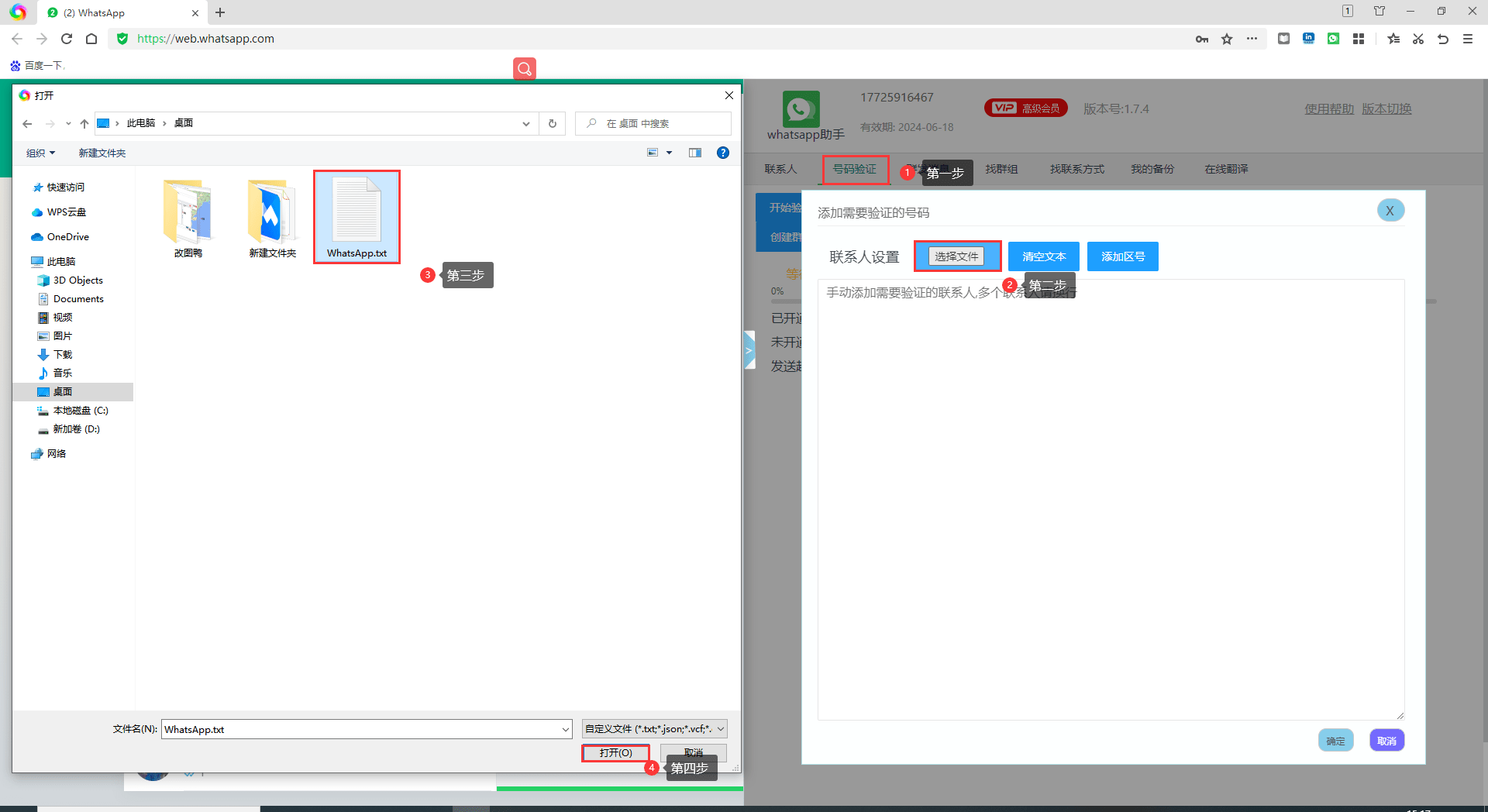The image size is (1488, 812).
Task: Confirm with 确定 button
Action: click(1336, 741)
